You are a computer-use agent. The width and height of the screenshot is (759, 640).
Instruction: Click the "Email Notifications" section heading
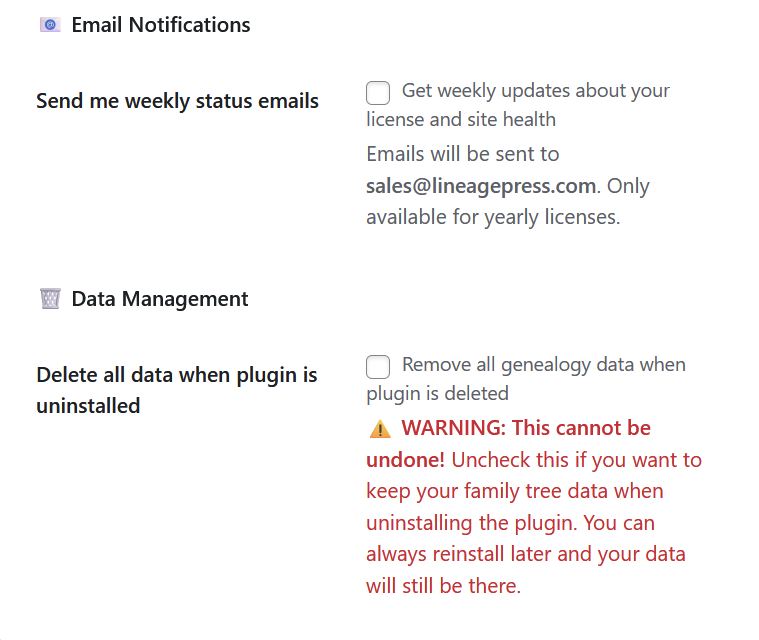161,25
